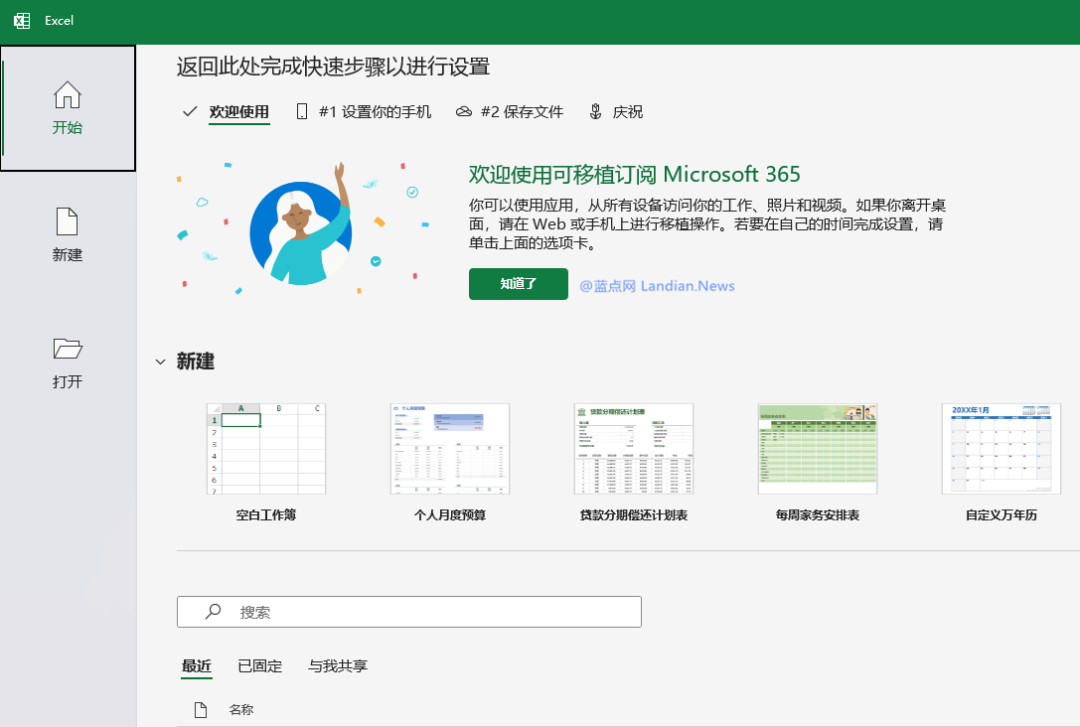Screen dimensions: 1080x727
Task: Open the 开始 home section in sidebar
Action: tap(68, 108)
